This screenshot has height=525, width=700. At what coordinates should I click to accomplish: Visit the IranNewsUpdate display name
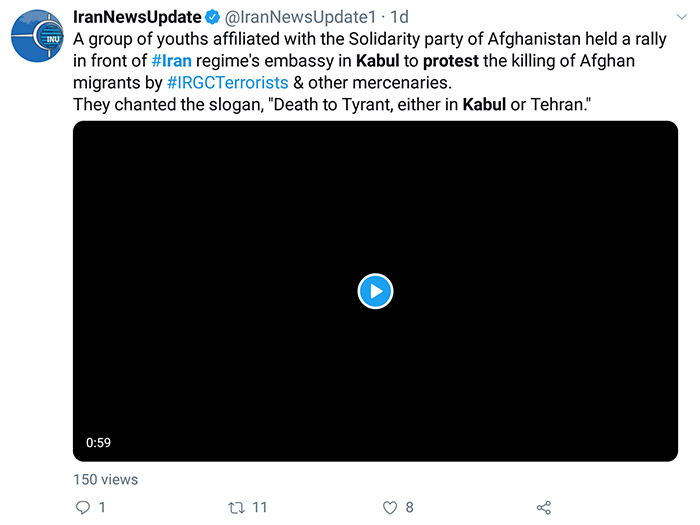pos(138,17)
